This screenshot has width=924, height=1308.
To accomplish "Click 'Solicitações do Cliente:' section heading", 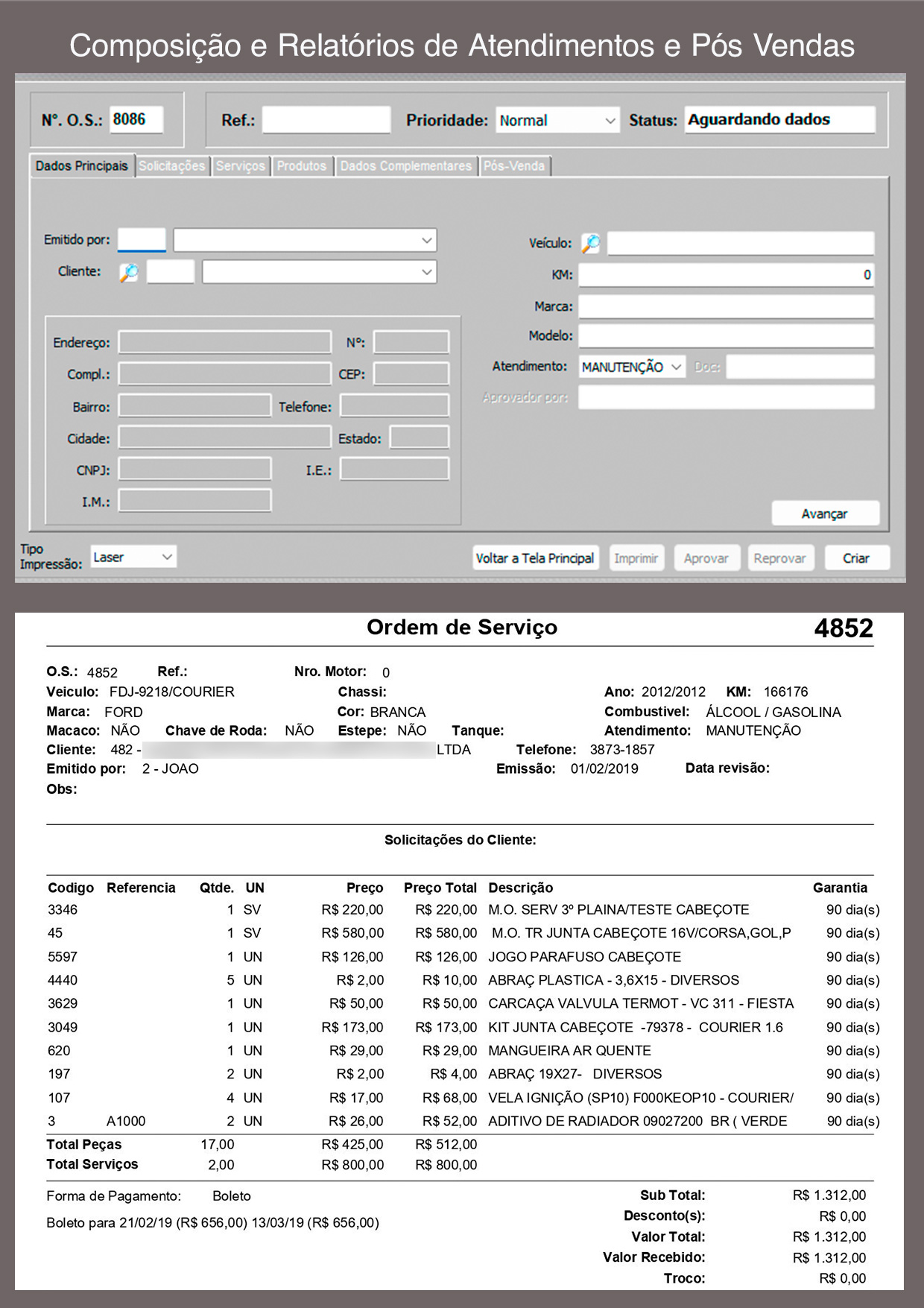I will click(461, 840).
